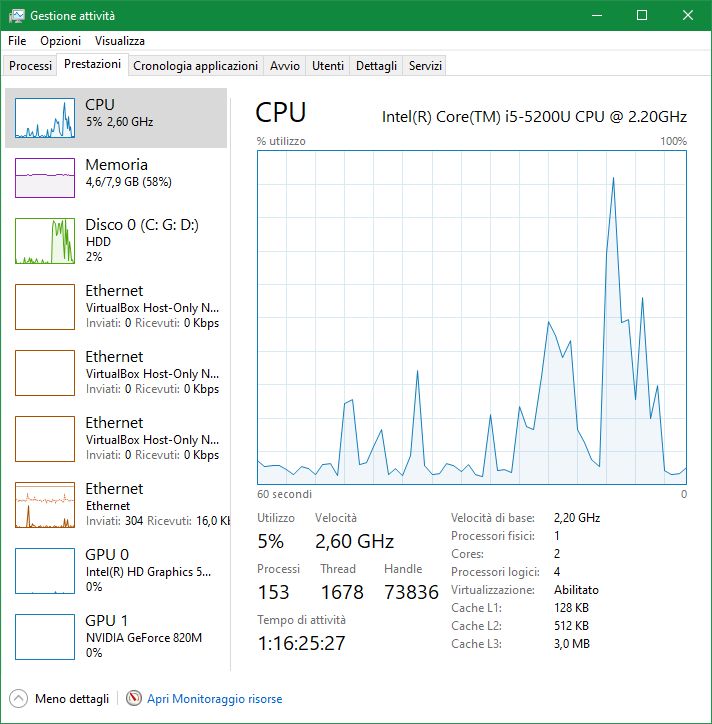This screenshot has height=724, width=712.
Task: Click the main CPU utilization chart
Action: coord(472,317)
